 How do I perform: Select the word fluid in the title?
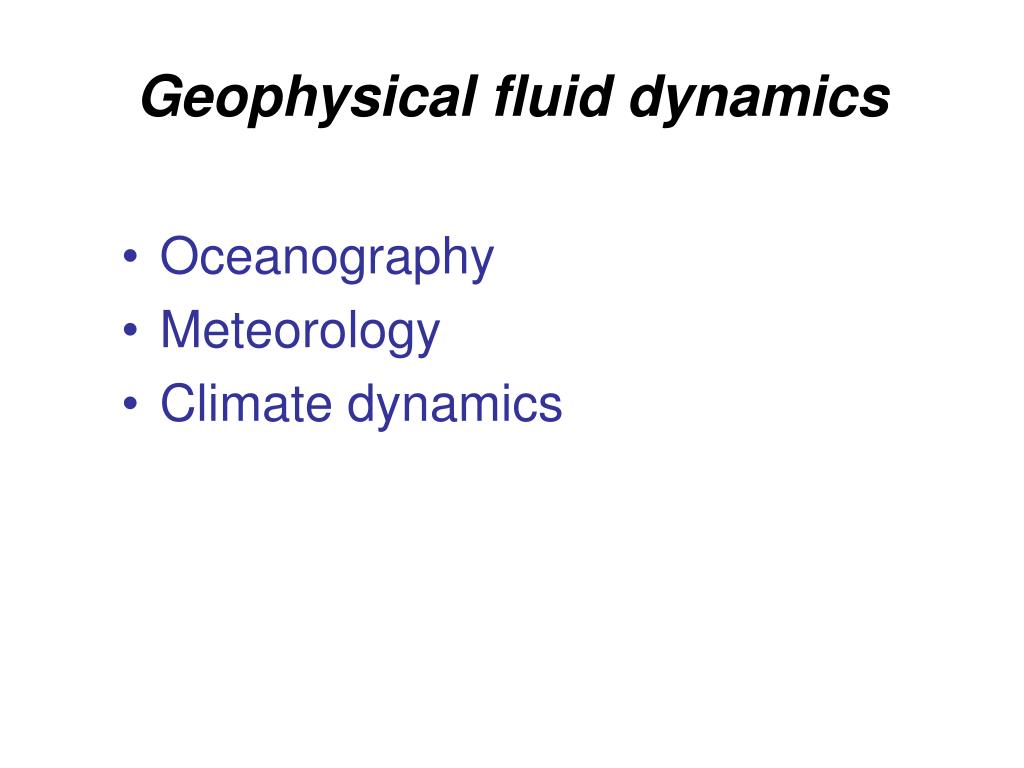click(553, 95)
